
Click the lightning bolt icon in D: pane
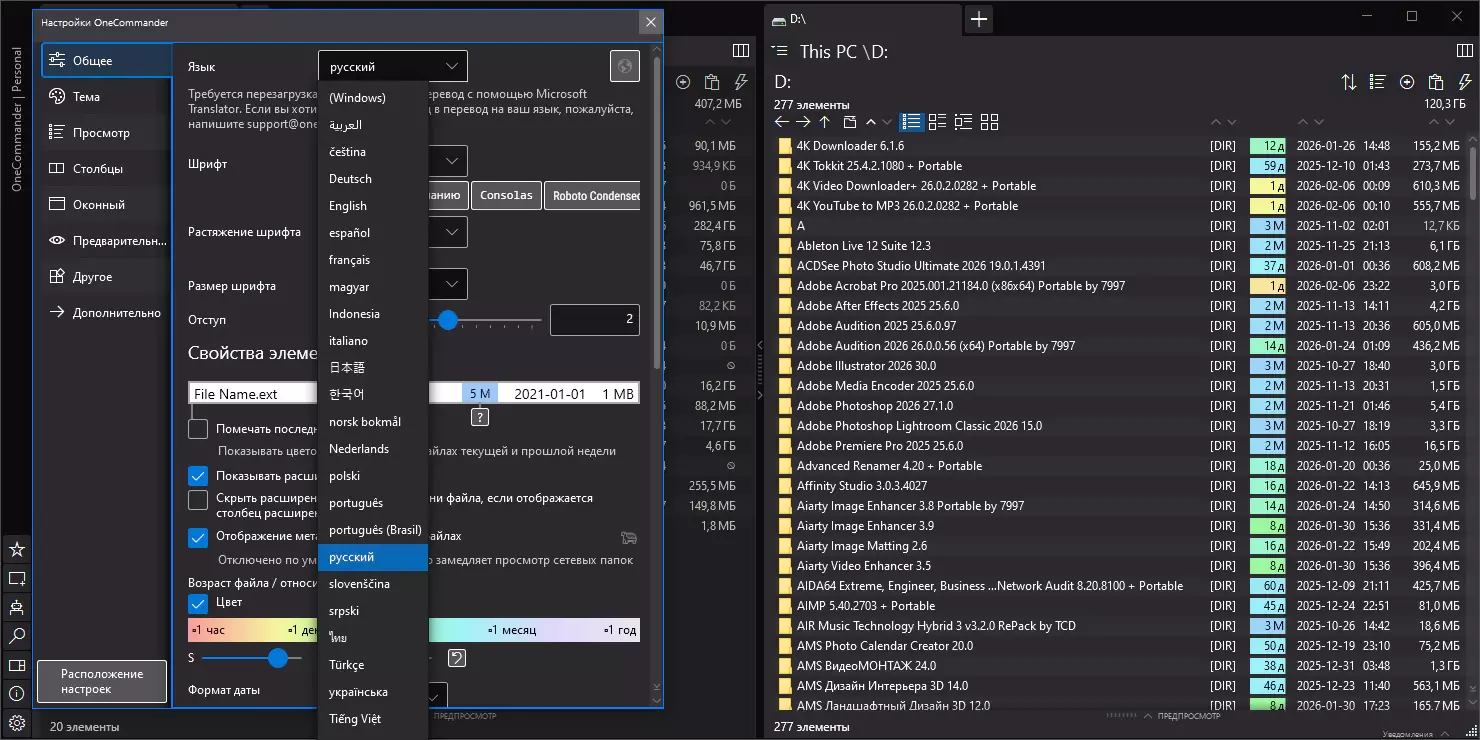[1464, 82]
